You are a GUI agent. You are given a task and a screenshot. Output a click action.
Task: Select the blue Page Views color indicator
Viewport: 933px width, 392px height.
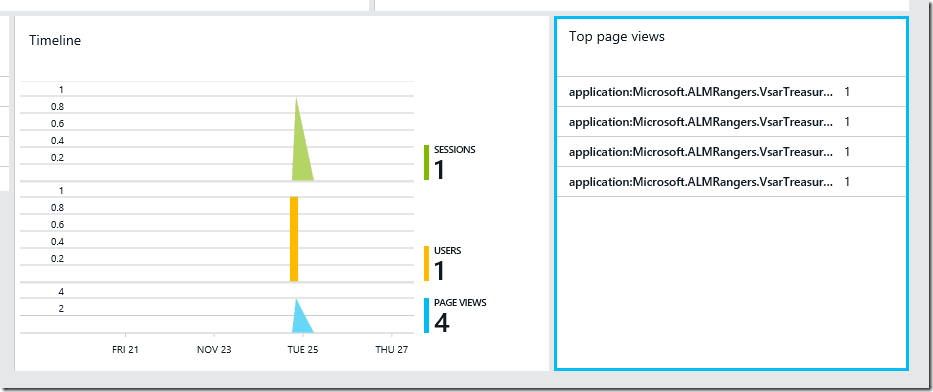click(x=427, y=315)
